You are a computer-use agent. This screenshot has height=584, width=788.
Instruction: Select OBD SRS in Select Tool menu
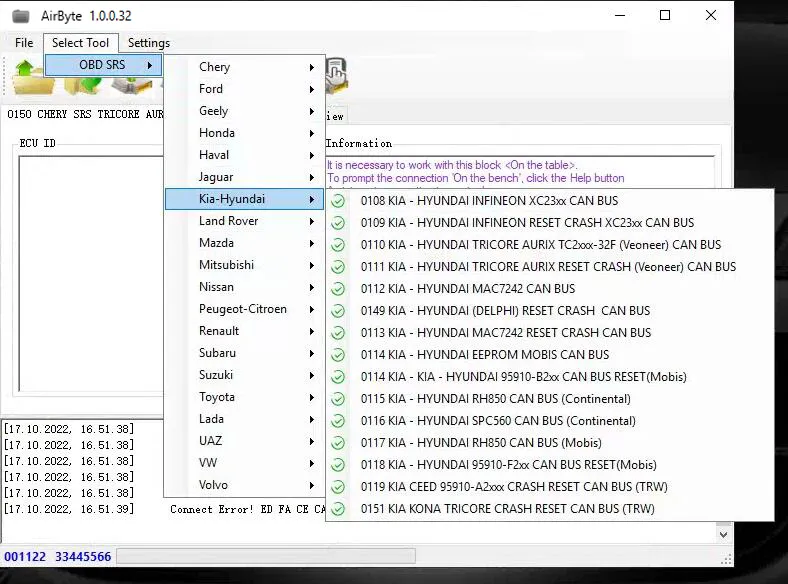click(x=103, y=65)
